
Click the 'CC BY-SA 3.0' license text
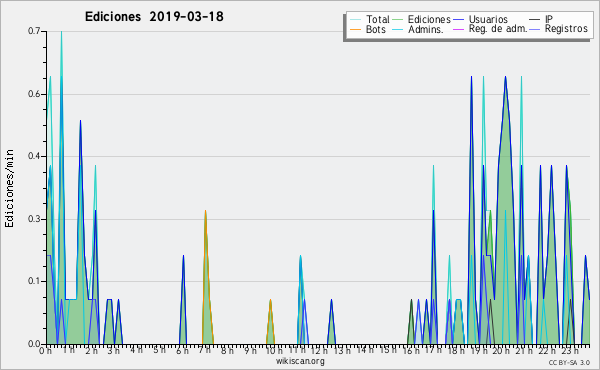click(569, 362)
